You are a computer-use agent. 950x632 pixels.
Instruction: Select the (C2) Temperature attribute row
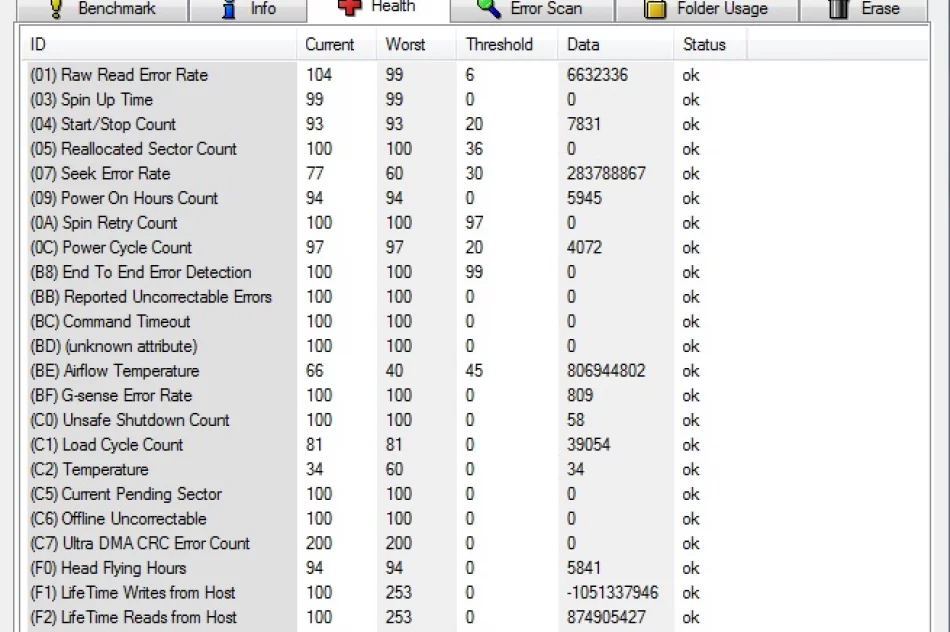tap(150, 469)
